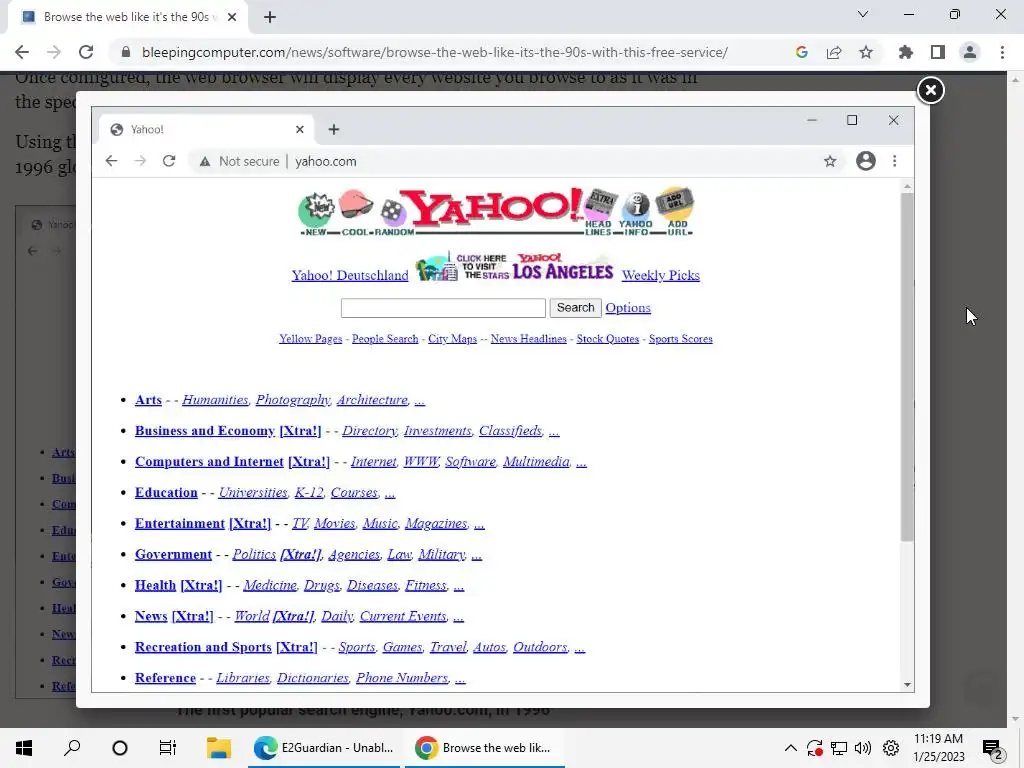
Task: Open taskbar search magnifier
Action: coord(72,748)
